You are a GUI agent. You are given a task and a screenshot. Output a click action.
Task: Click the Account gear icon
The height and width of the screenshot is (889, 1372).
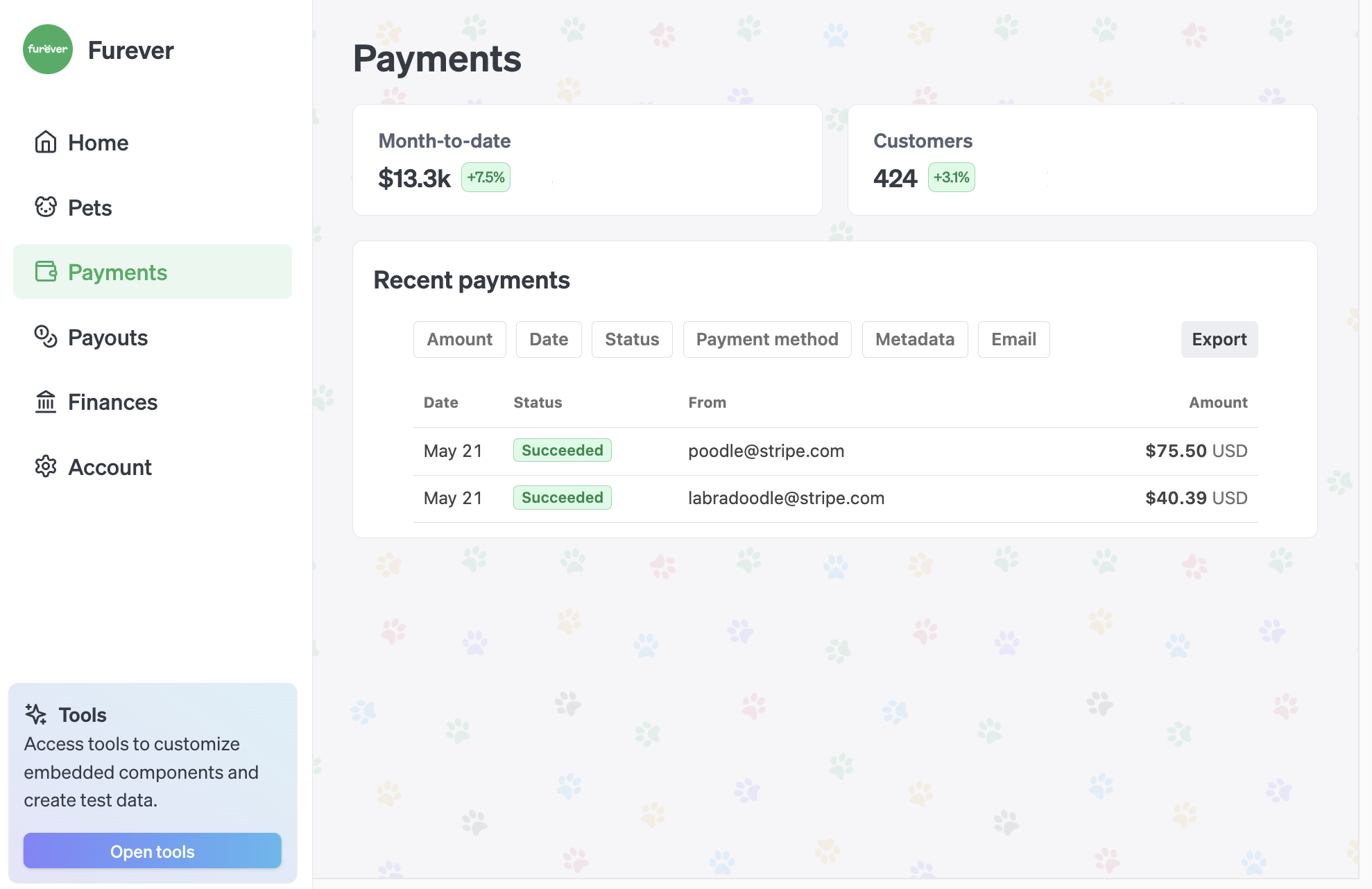(x=46, y=466)
